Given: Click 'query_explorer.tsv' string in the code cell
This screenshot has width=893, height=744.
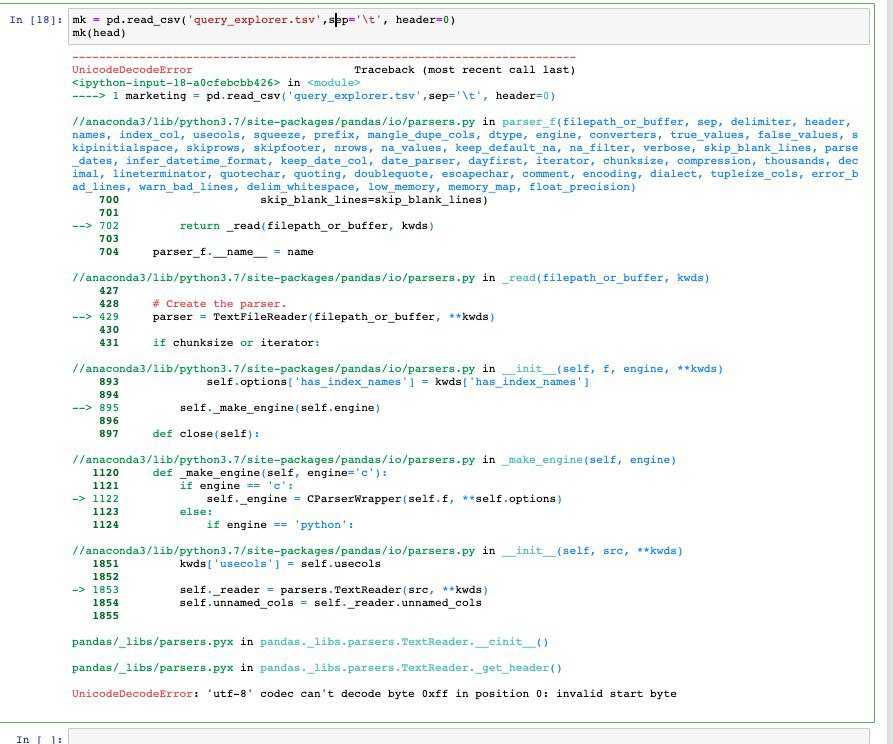Looking at the screenshot, I should [x=253, y=20].
